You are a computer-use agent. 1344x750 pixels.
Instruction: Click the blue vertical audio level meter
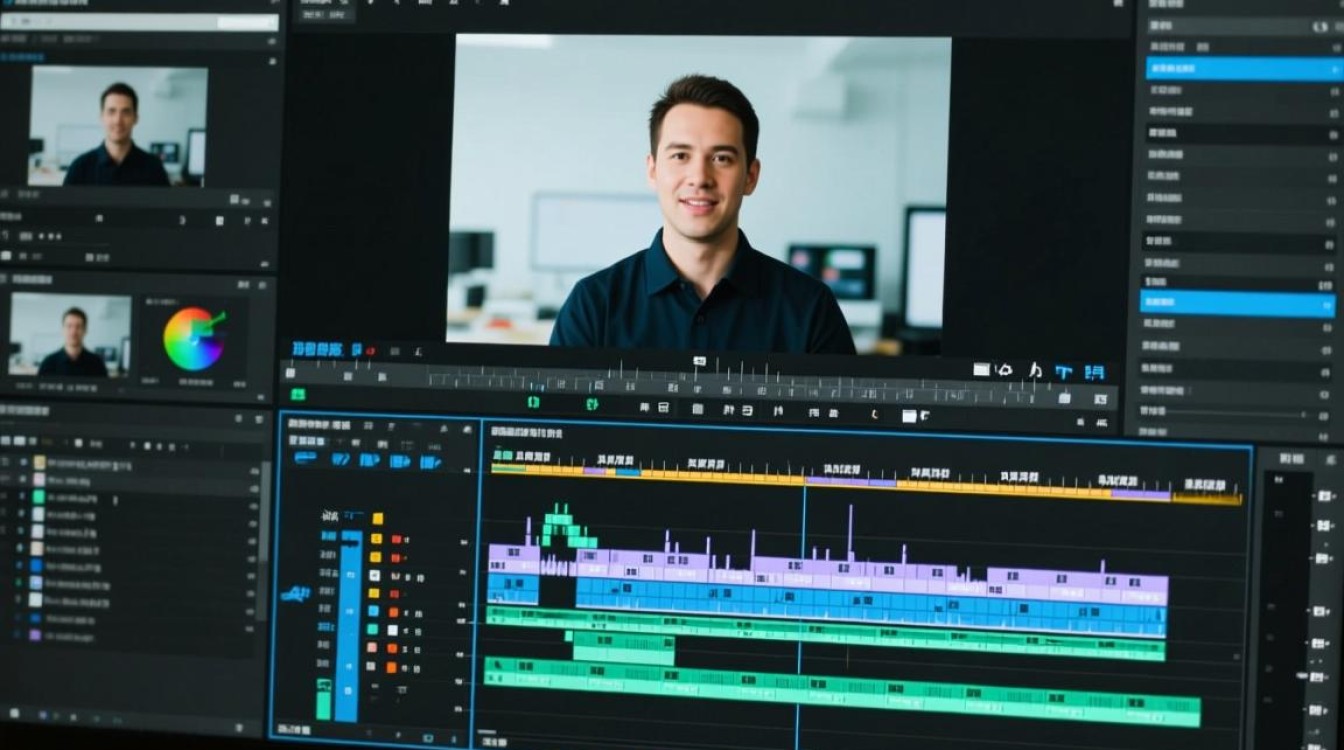348,626
